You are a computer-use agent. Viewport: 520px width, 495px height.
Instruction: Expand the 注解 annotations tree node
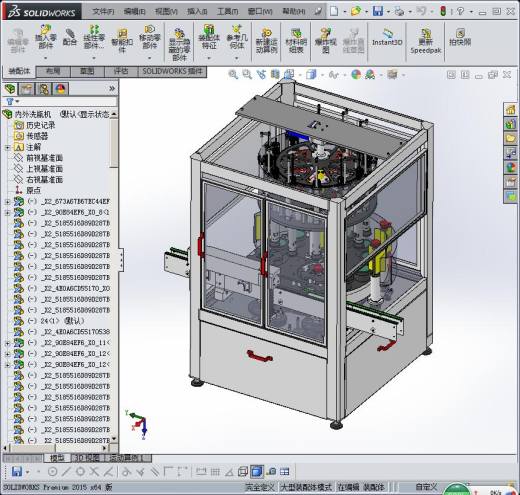pos(7,147)
